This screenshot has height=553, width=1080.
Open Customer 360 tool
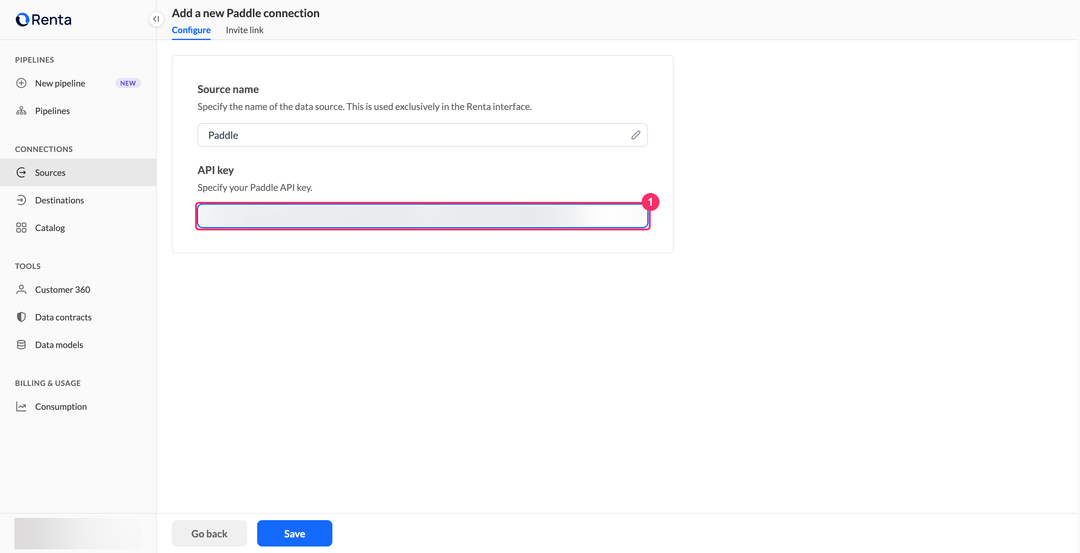click(x=78, y=290)
